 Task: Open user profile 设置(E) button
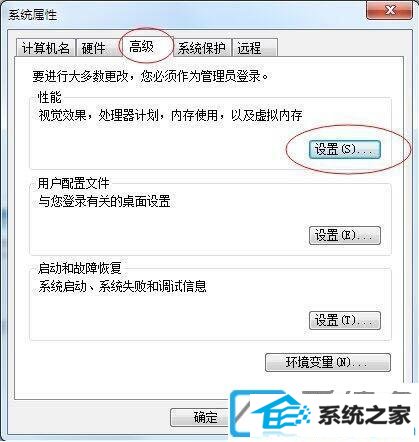click(x=345, y=235)
